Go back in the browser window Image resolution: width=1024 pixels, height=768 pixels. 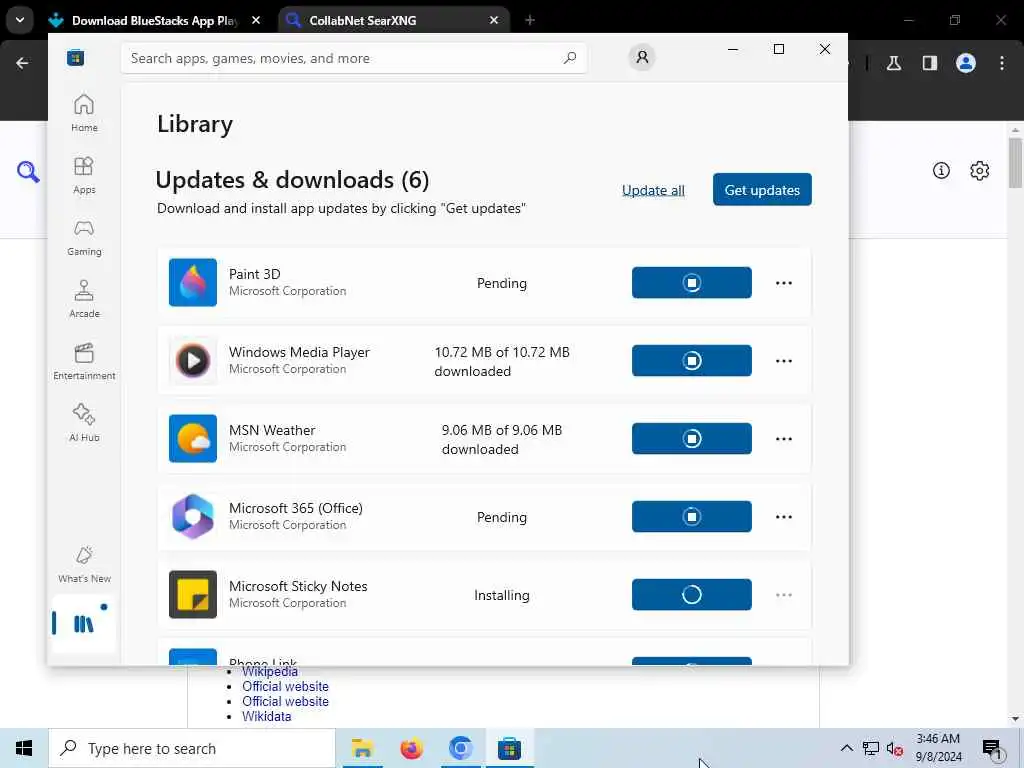point(22,63)
